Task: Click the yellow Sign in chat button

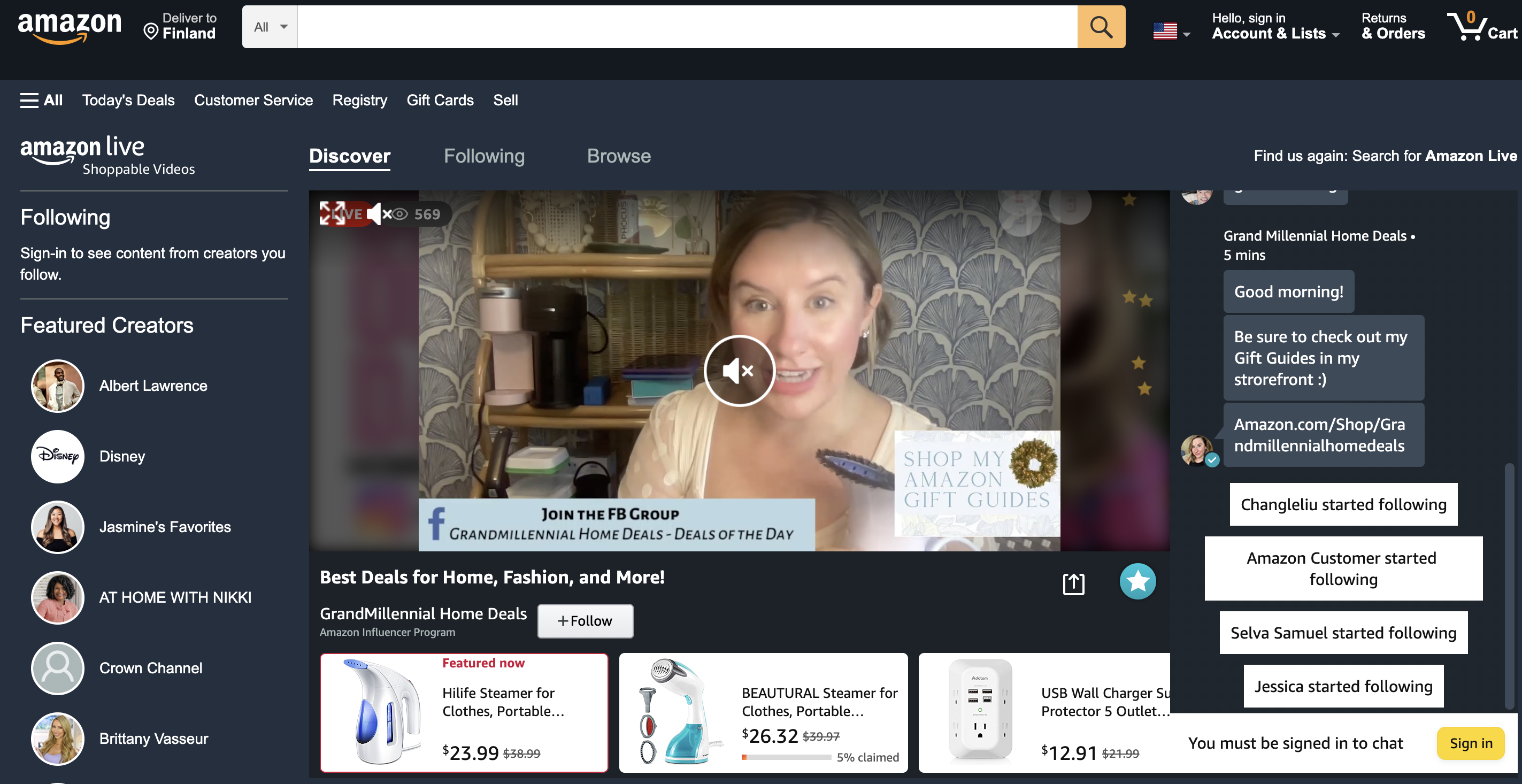Action: pyautogui.click(x=1470, y=743)
